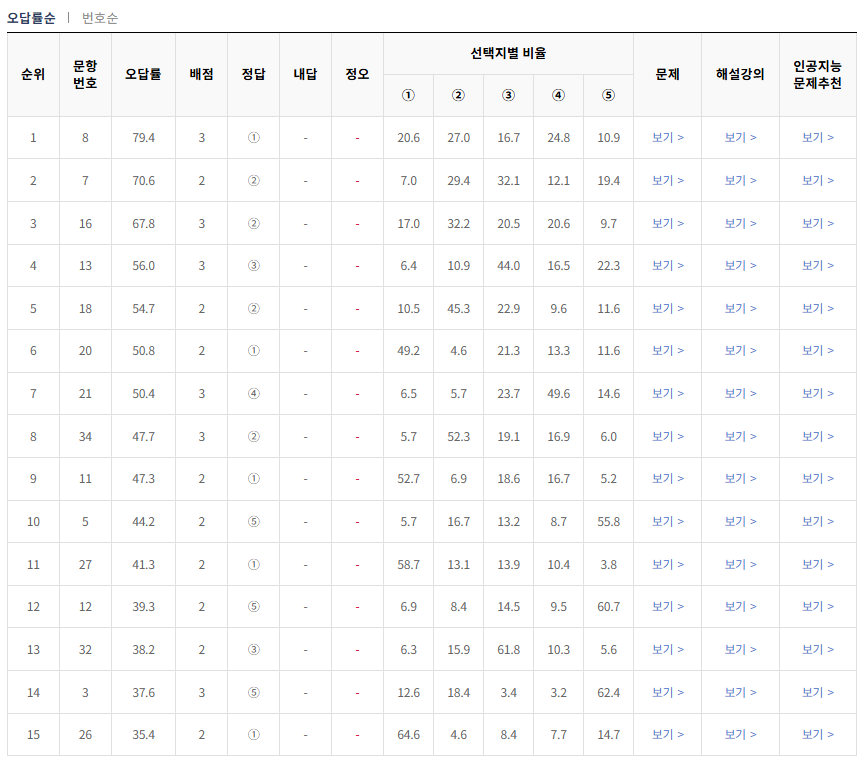View AI problem recommendation for question 13

click(818, 266)
